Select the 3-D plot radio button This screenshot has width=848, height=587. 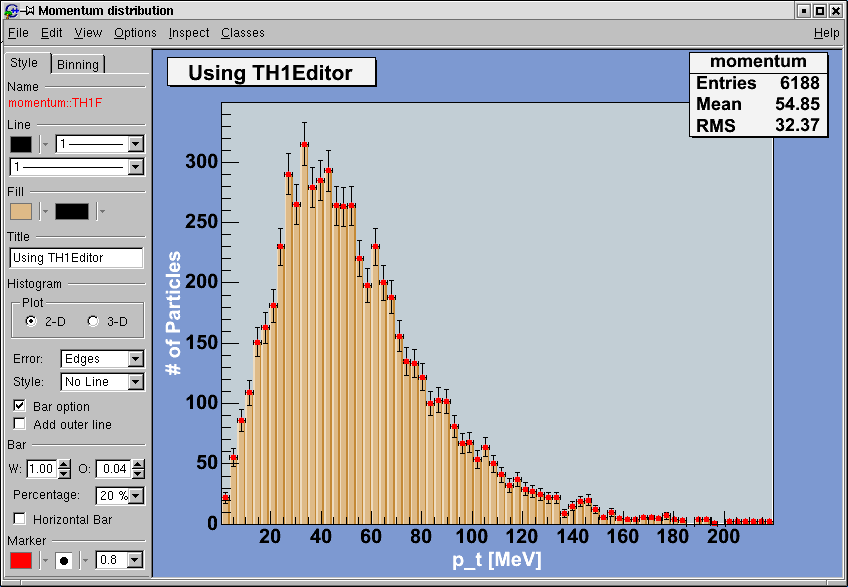click(x=93, y=321)
